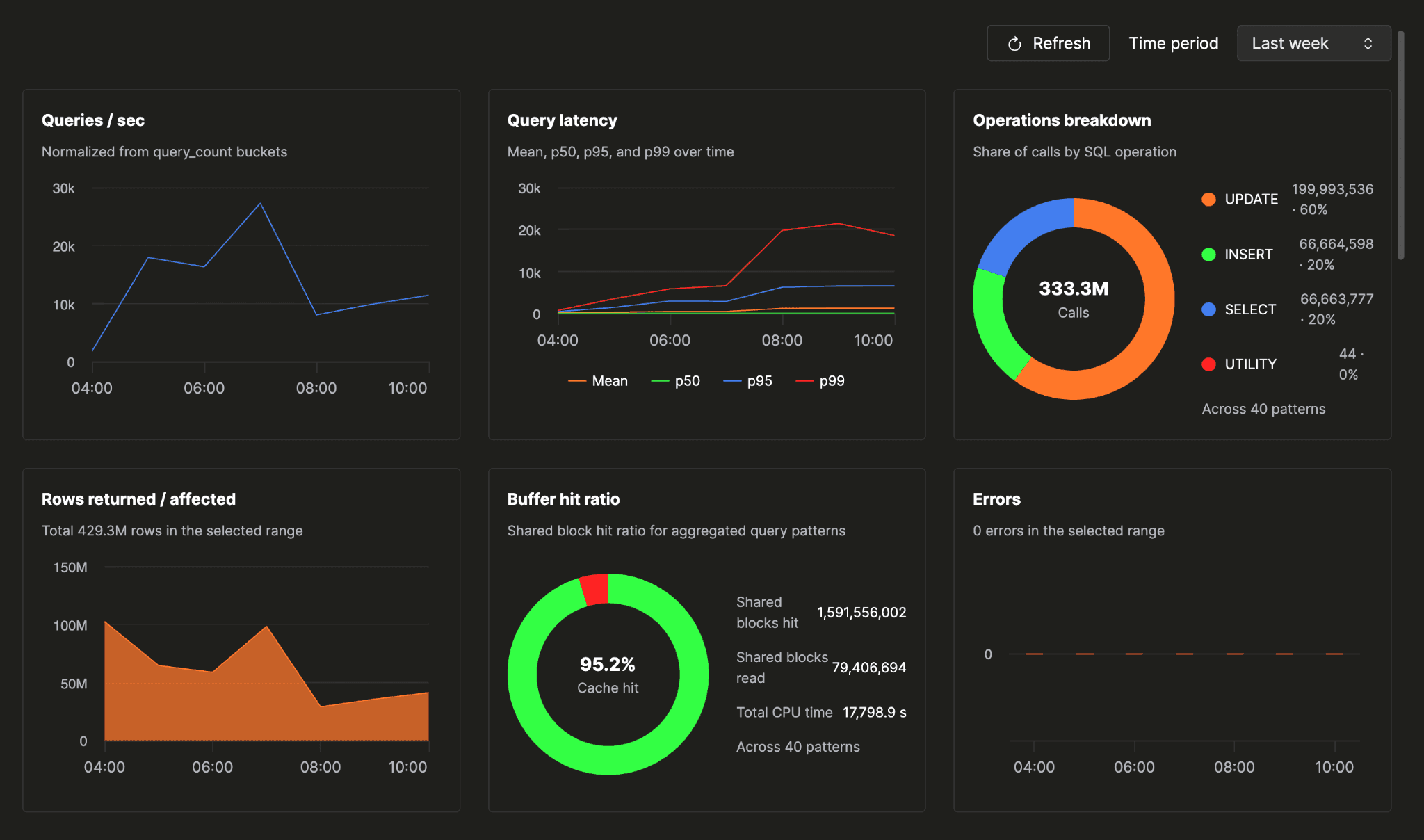1424x840 pixels.
Task: Click the circular refresh arrow icon
Action: [x=1014, y=44]
